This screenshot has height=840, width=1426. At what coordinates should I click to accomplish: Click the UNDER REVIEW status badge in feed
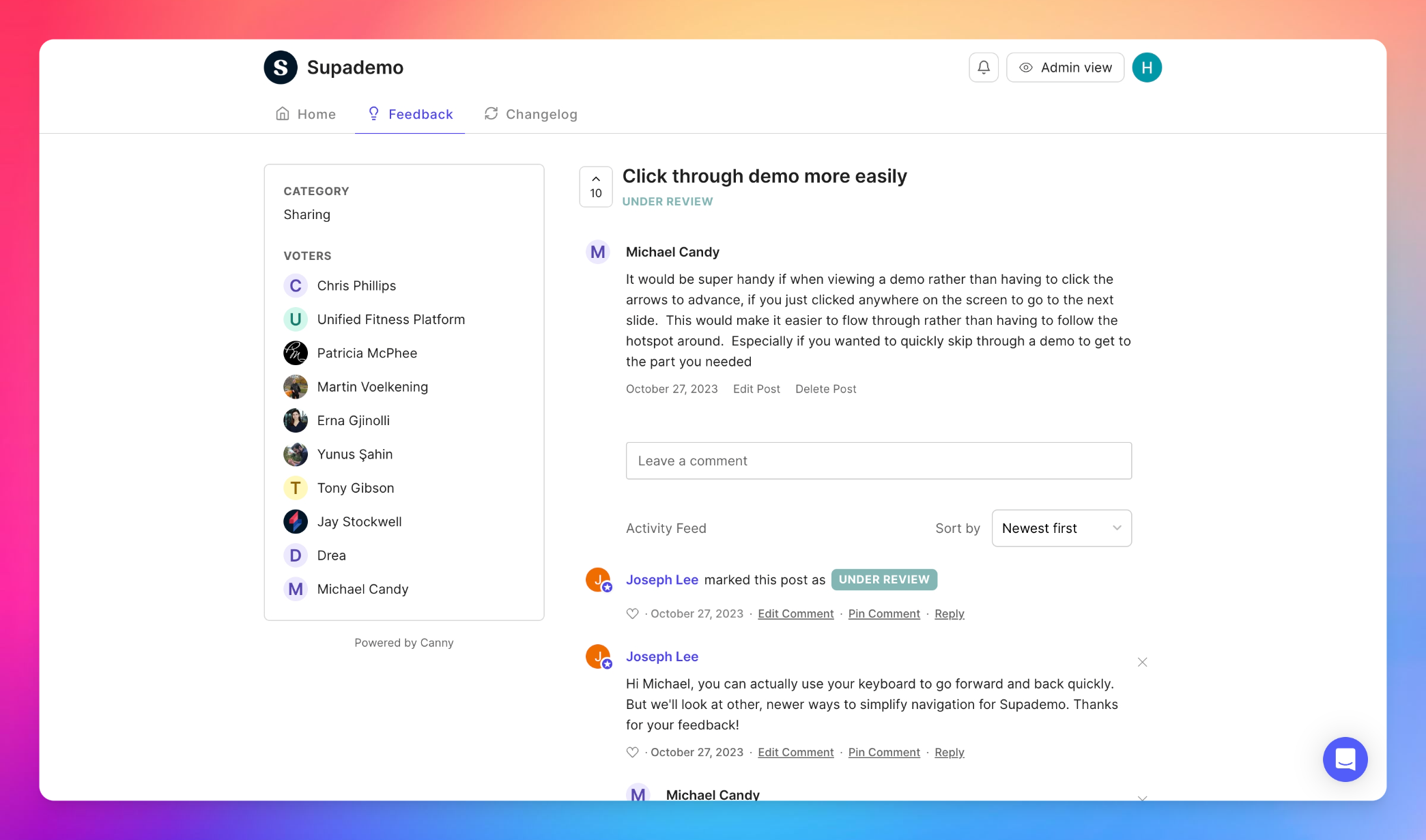(884, 579)
